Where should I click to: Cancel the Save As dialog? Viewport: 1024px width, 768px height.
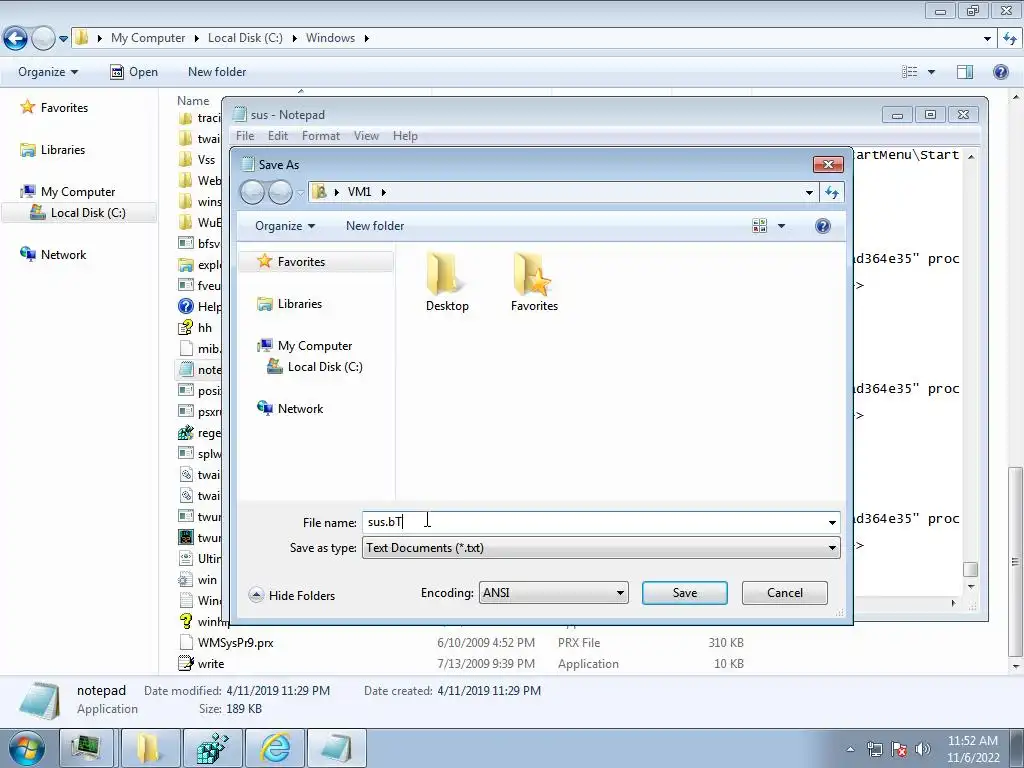pos(784,593)
